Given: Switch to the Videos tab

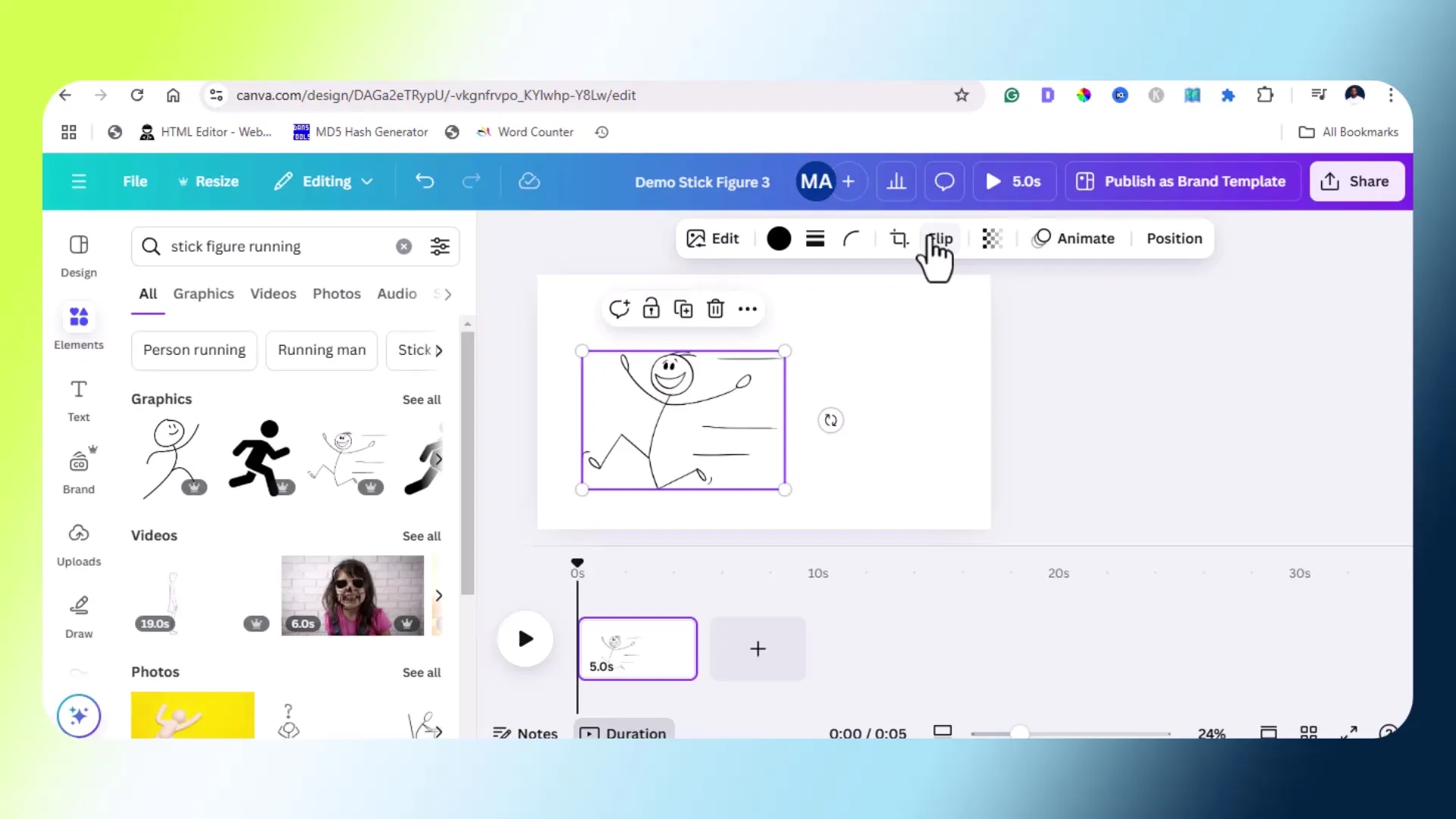Looking at the screenshot, I should coord(273,294).
